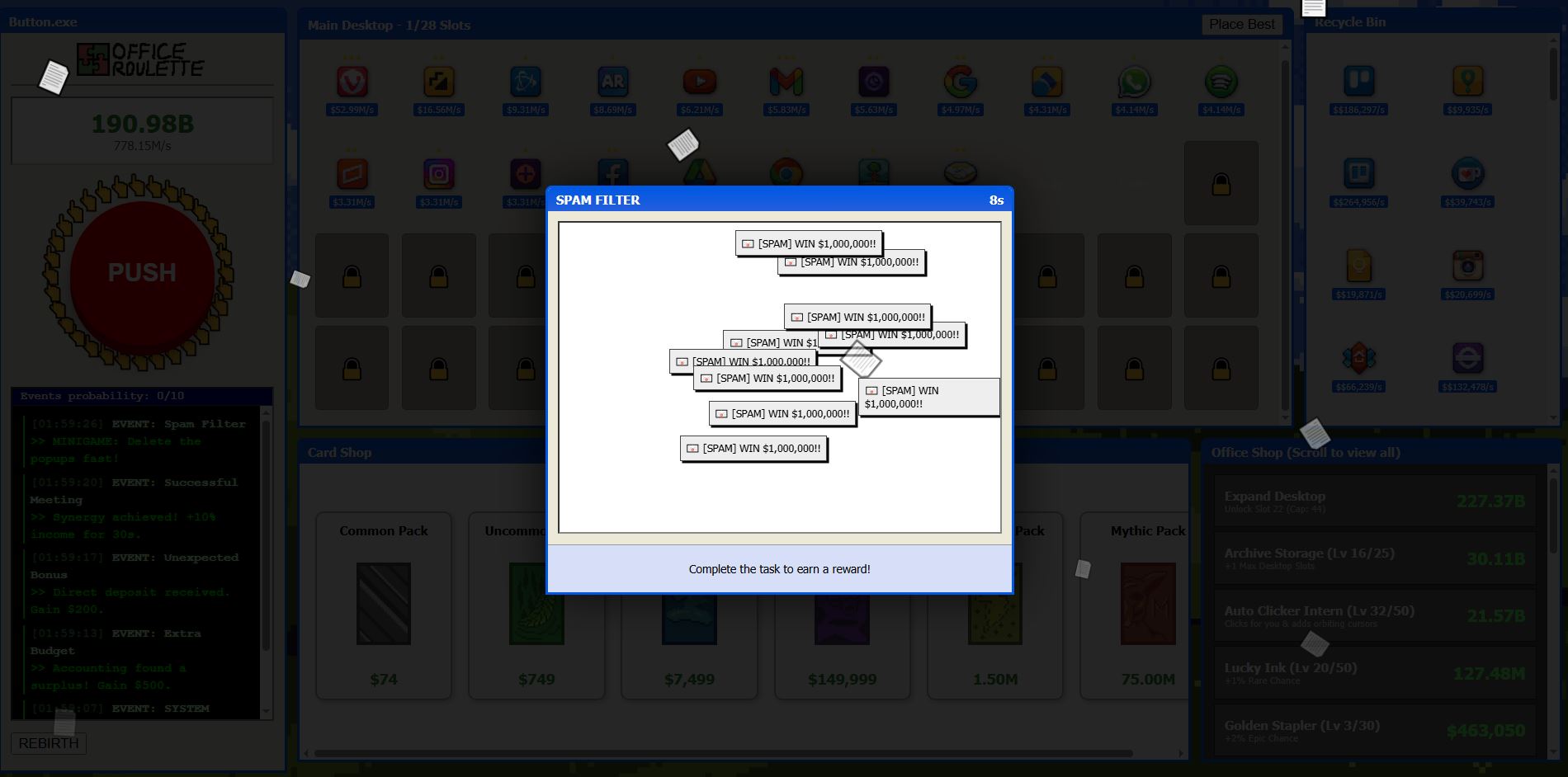Select the Recycle Bin app earning $9,935/s
Image resolution: width=1568 pixels, height=777 pixels.
(x=1468, y=82)
